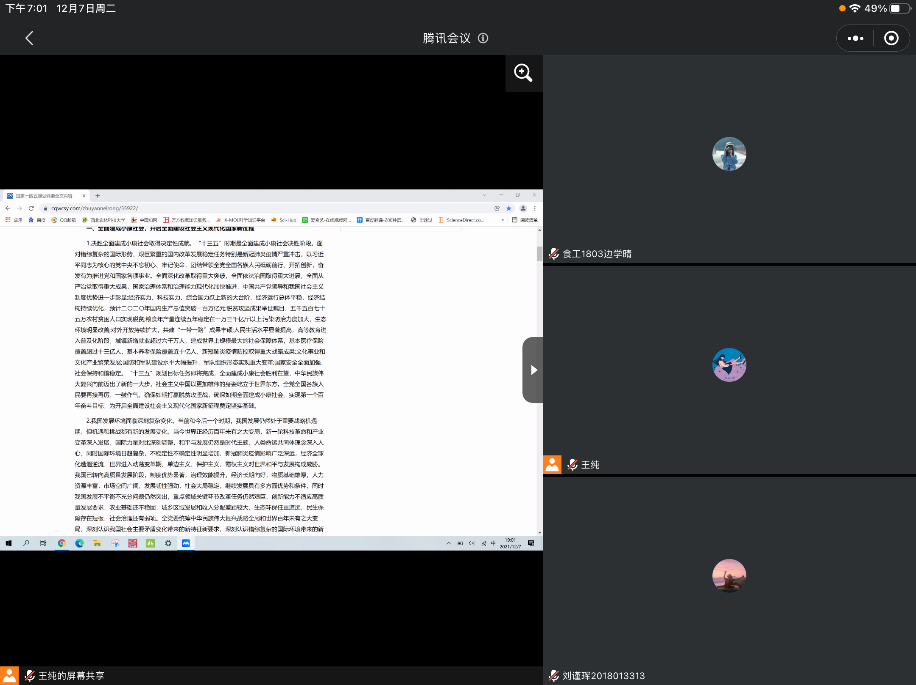
Task: Tap the orange host badge next to 王纯
Action: [x=552, y=465]
